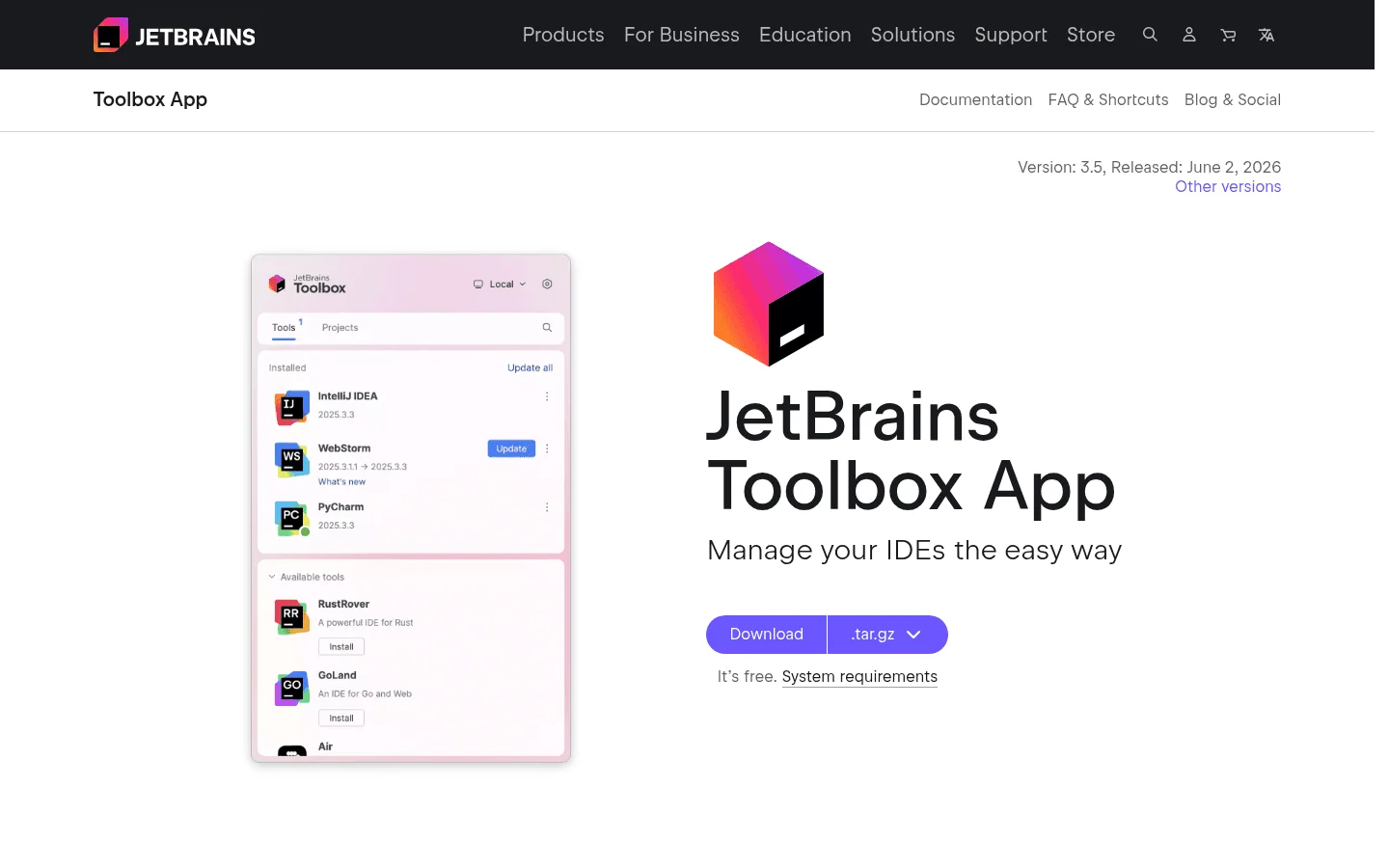The width and height of the screenshot is (1389, 868).
Task: Select the Tools tab in Toolbox preview
Action: pyautogui.click(x=284, y=328)
